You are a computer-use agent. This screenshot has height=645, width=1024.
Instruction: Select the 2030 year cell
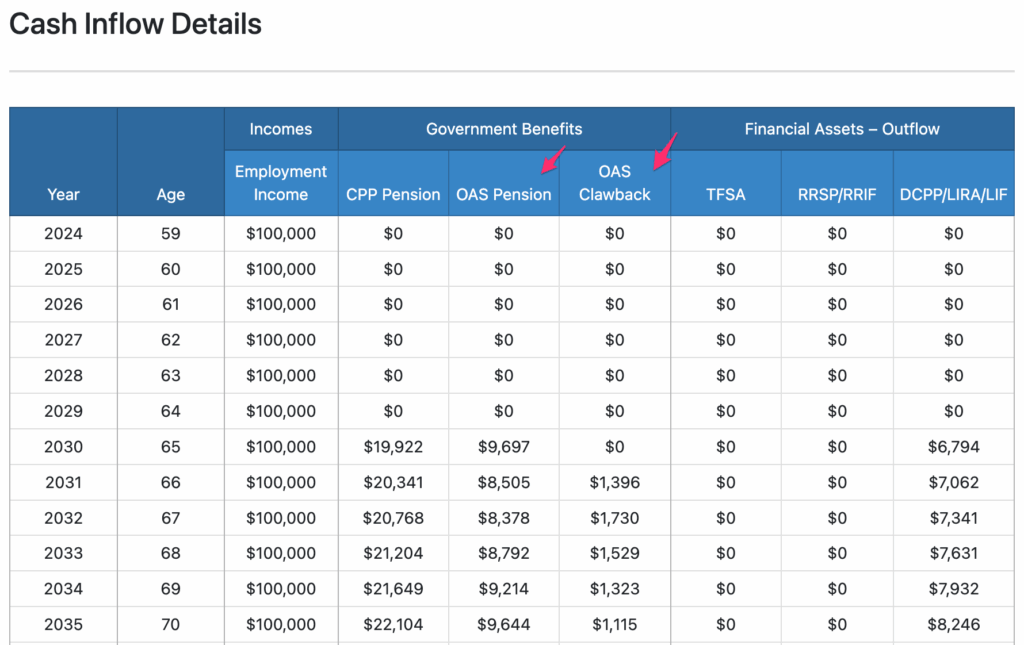pos(63,447)
